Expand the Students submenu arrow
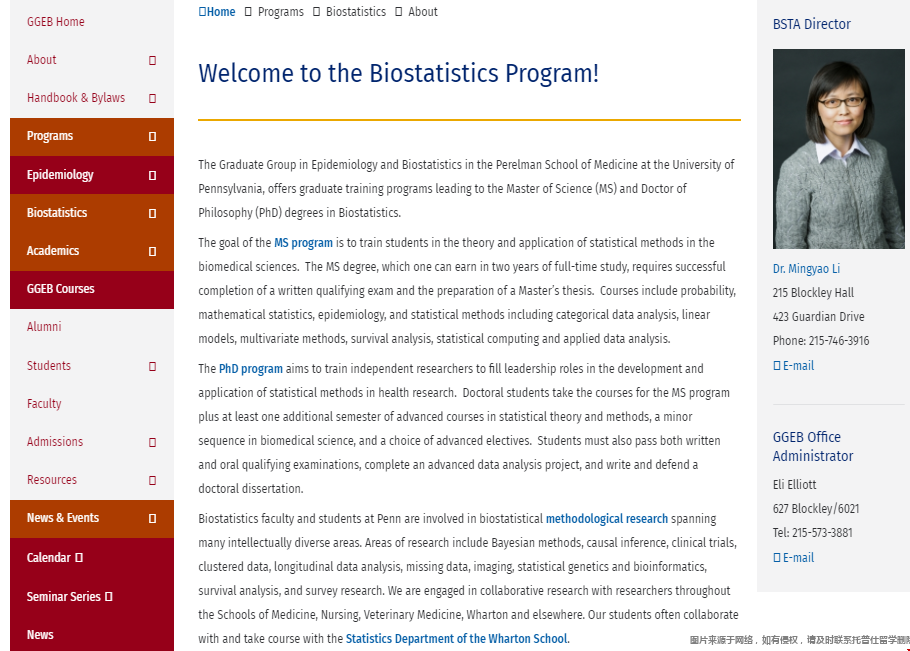The image size is (910, 651). click(152, 366)
